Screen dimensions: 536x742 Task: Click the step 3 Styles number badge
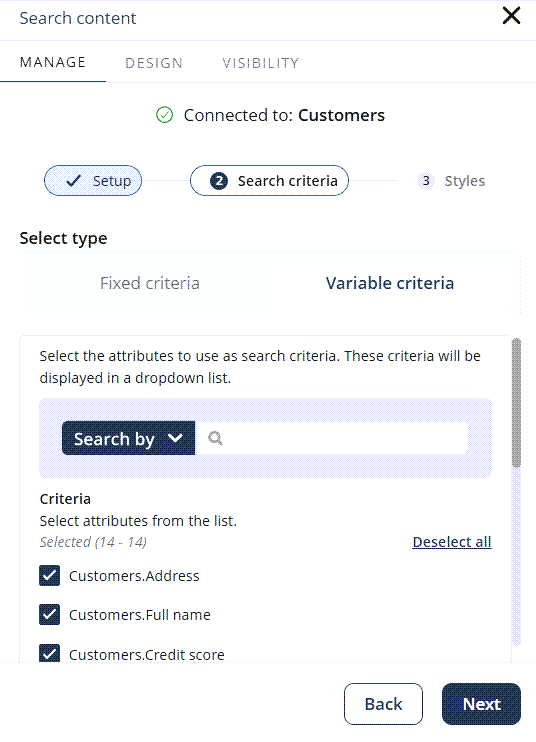coord(426,181)
